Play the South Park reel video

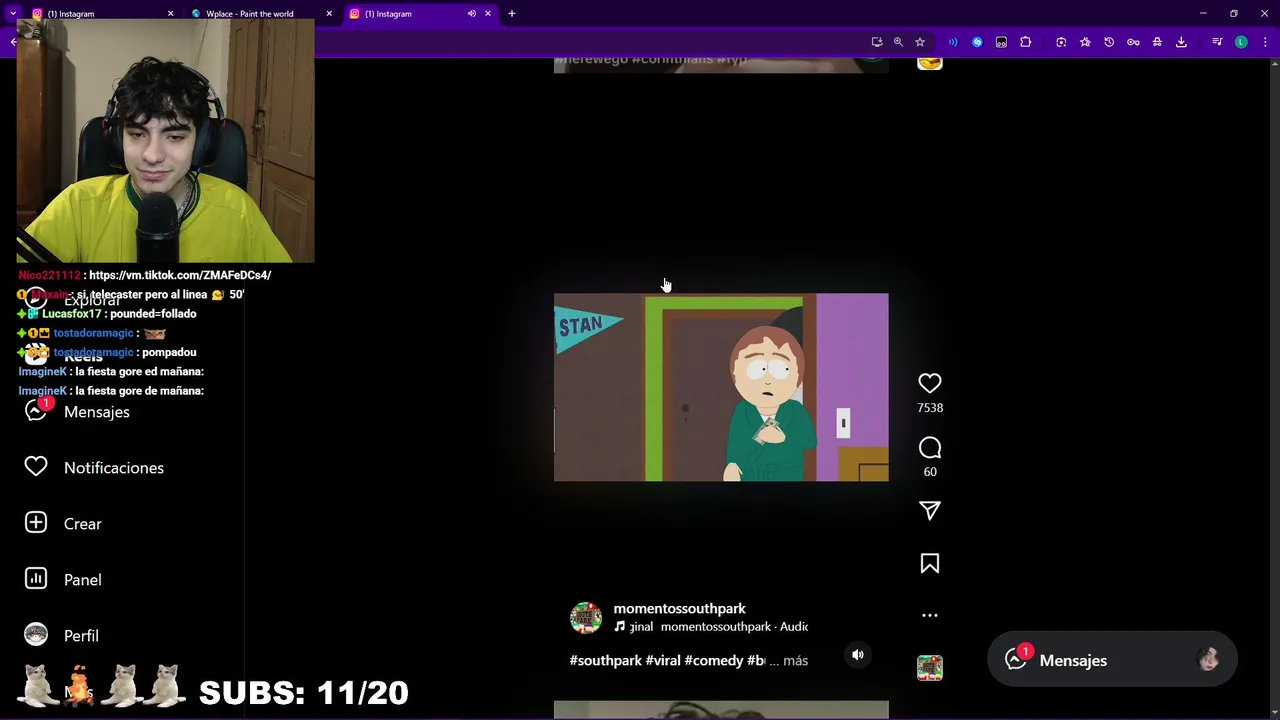721,387
